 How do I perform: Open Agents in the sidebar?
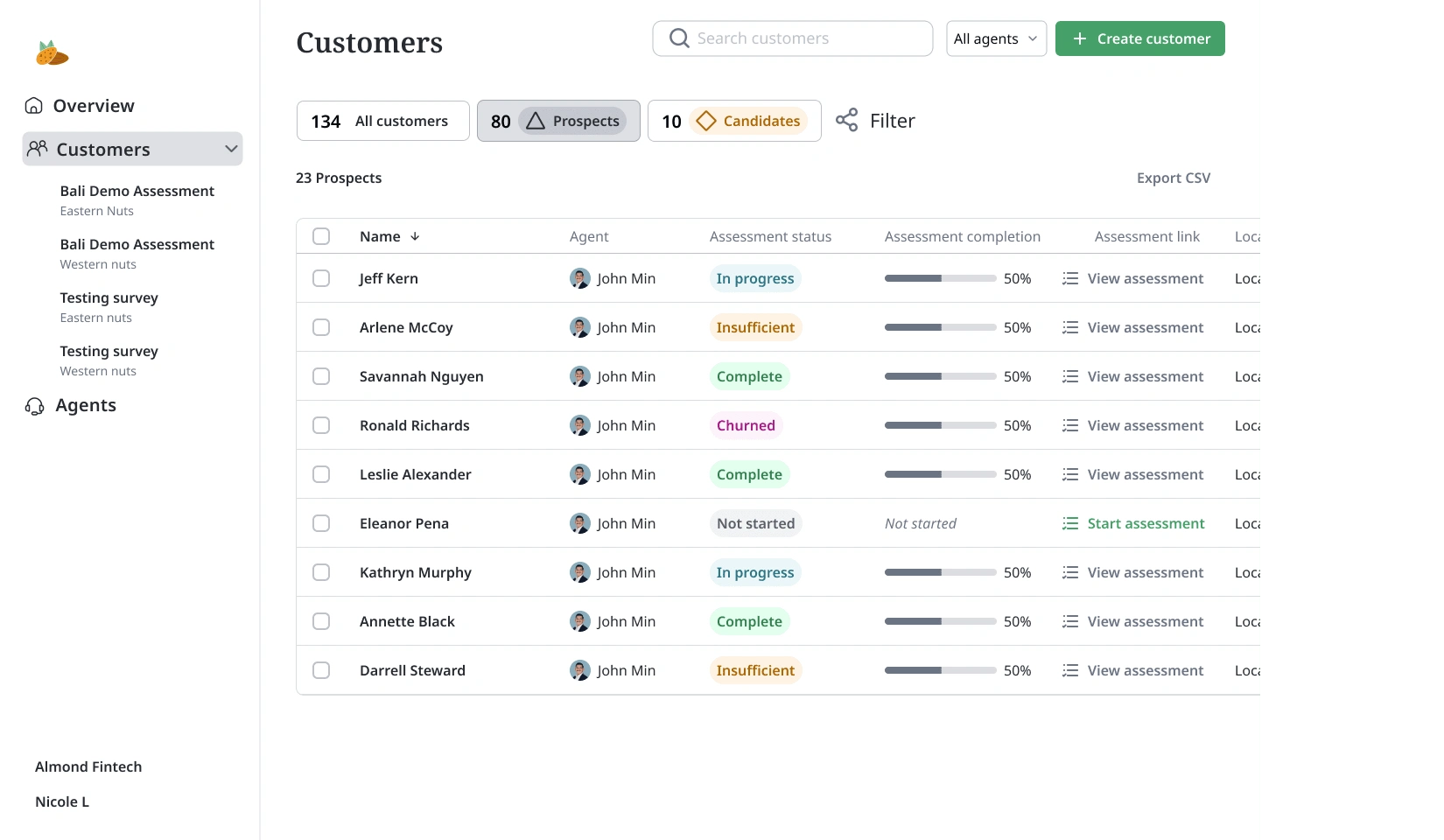pyautogui.click(x=71, y=406)
